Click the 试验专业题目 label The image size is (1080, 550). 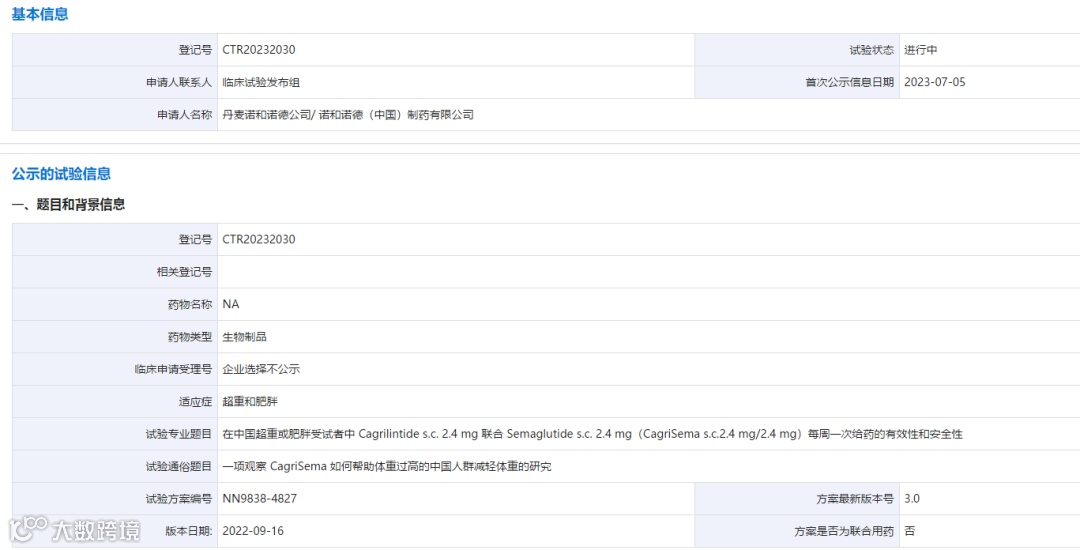tap(179, 434)
